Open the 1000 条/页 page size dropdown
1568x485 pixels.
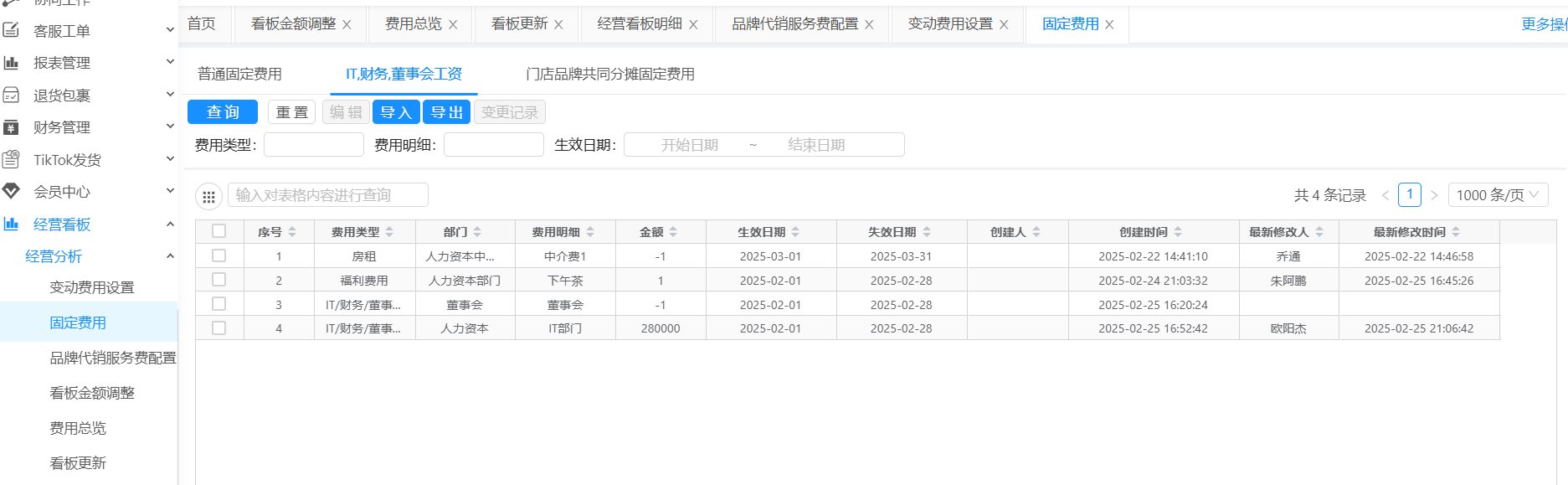(x=1497, y=195)
